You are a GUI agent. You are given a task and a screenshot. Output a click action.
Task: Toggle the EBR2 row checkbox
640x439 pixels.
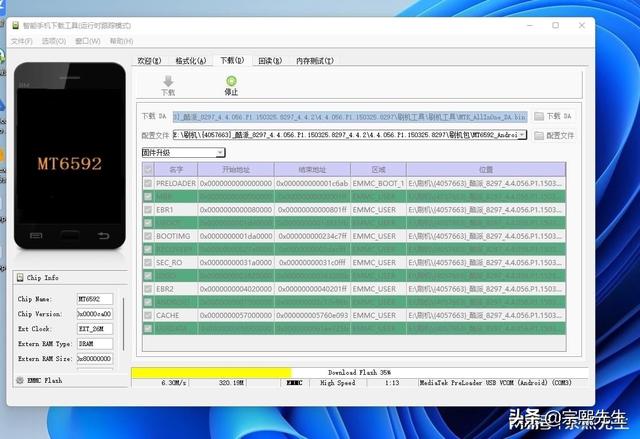tap(148, 289)
